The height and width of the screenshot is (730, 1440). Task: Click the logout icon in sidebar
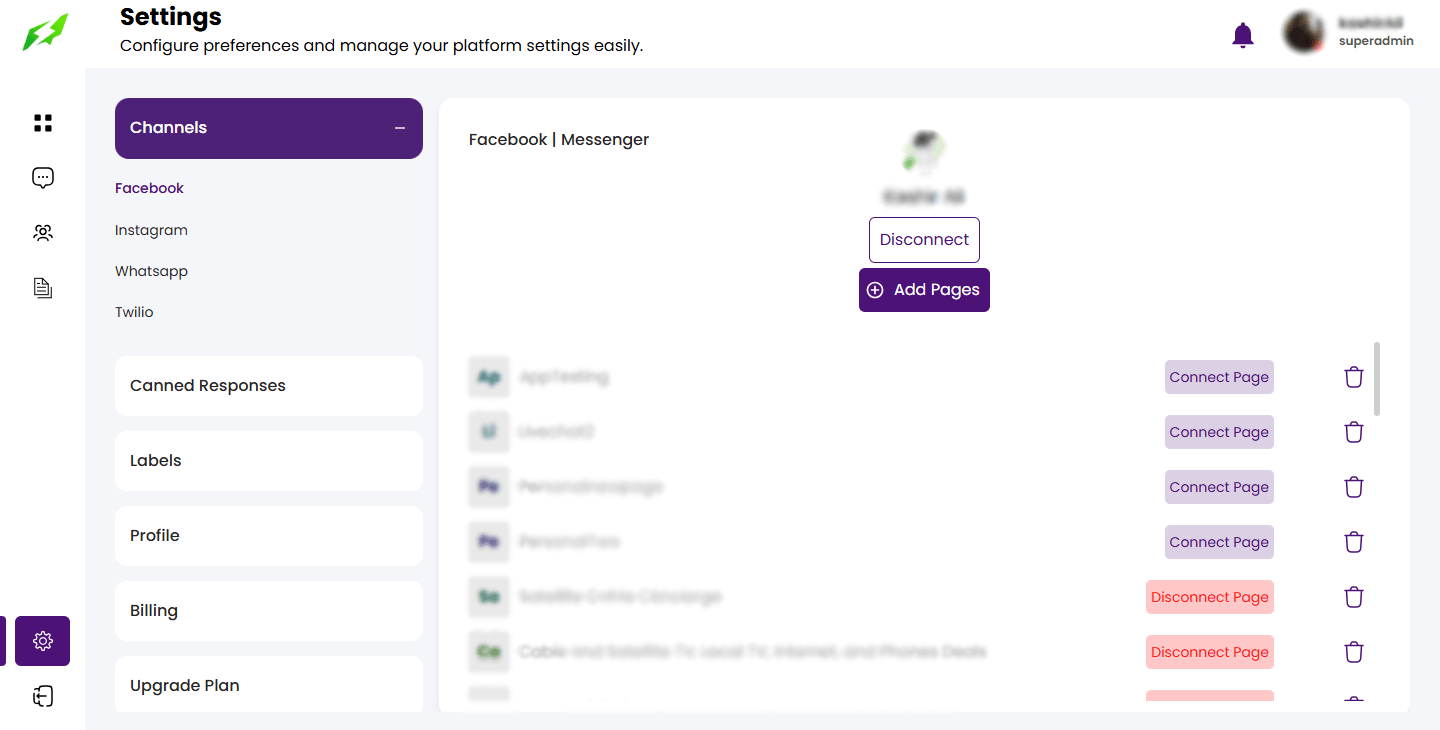click(x=43, y=696)
